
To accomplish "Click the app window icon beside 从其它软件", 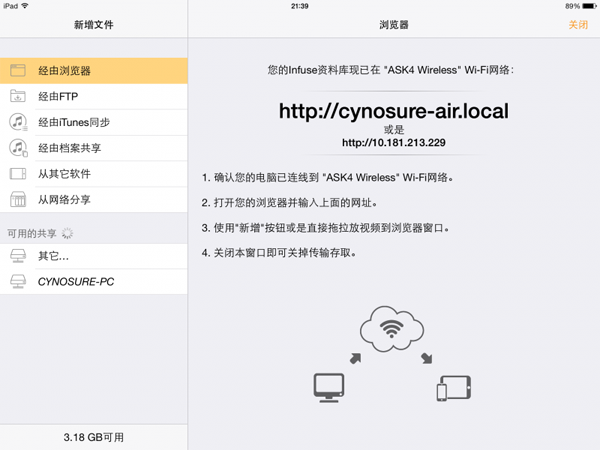I will 18,174.
